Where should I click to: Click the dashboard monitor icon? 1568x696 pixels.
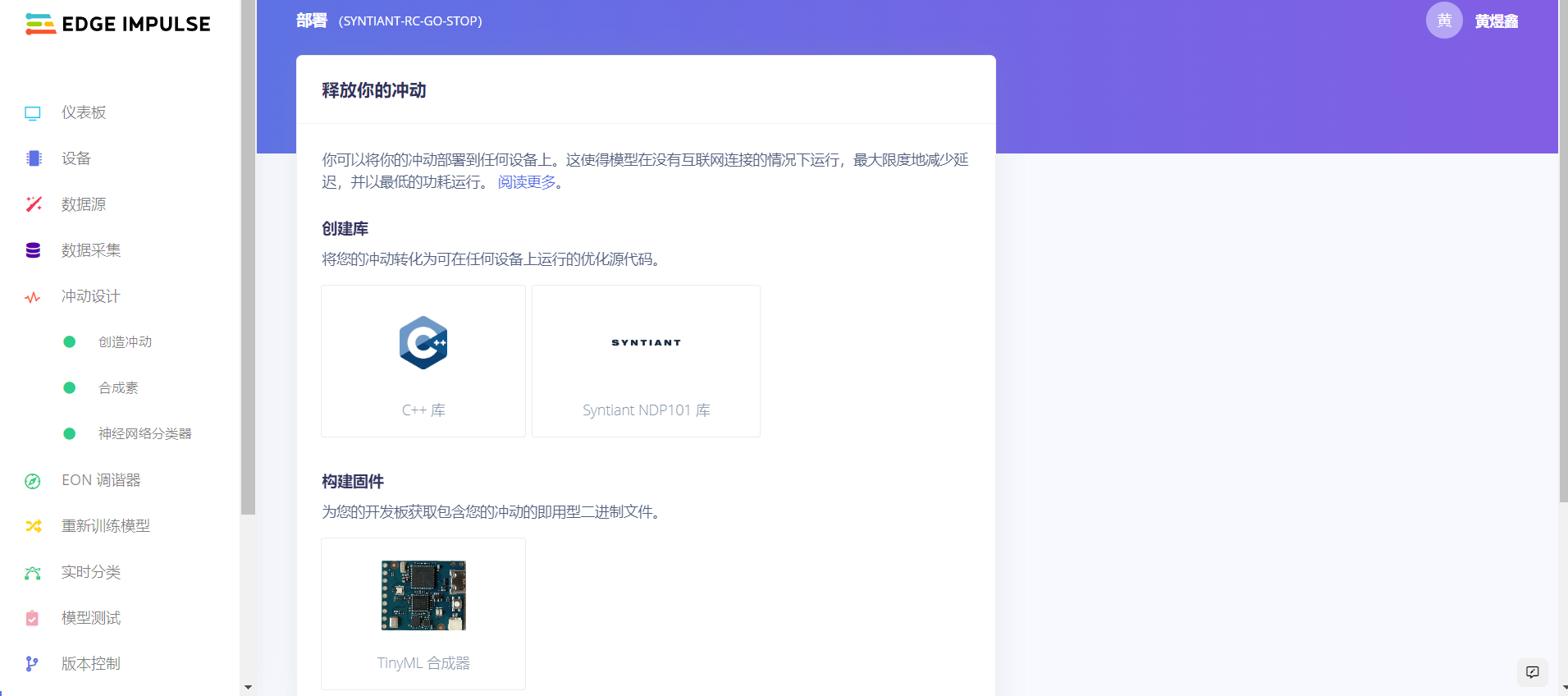(x=33, y=113)
